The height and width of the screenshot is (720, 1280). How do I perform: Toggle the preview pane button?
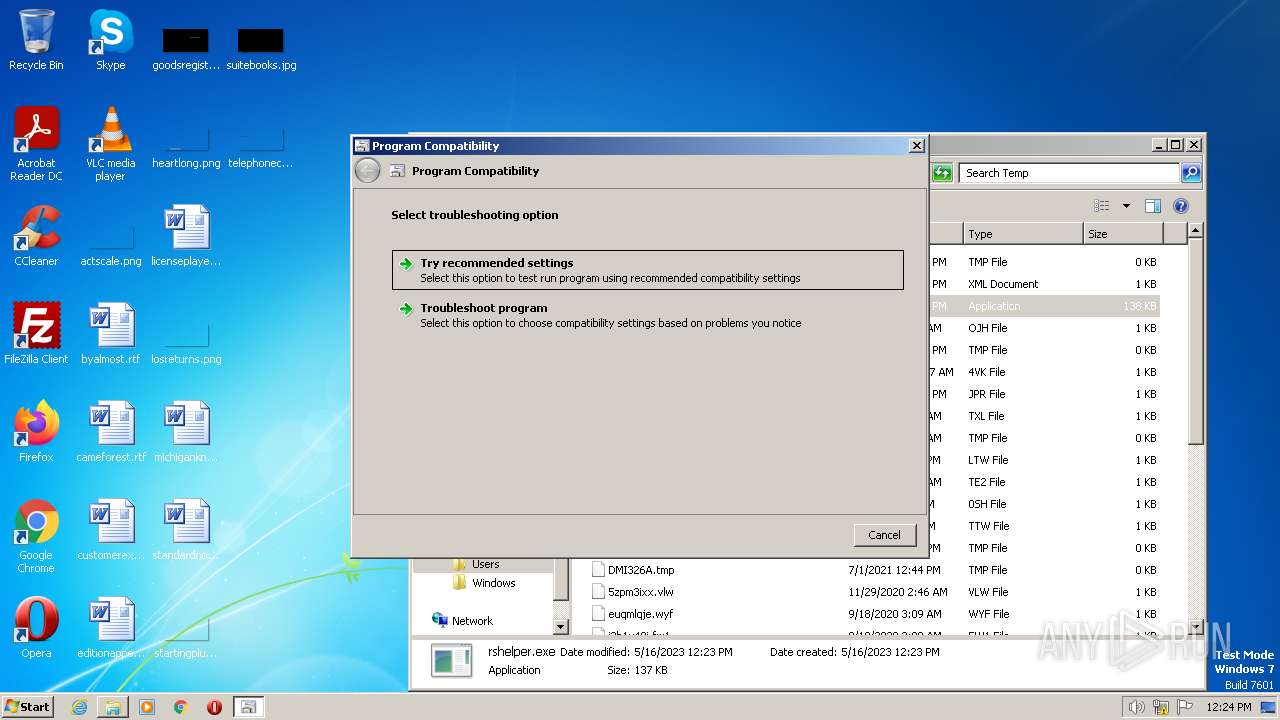(1152, 206)
